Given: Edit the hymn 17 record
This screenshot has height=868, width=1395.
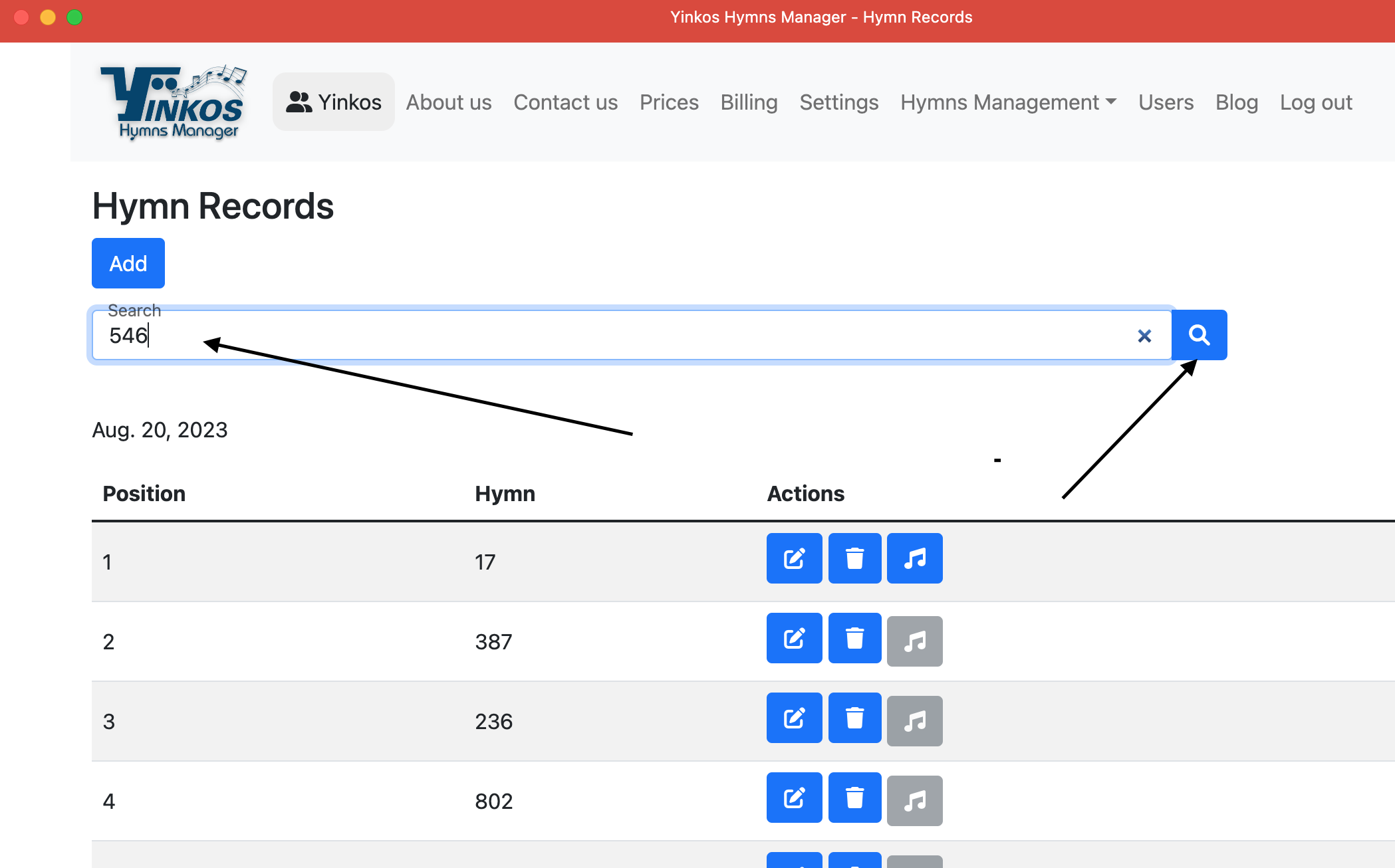Looking at the screenshot, I should [x=794, y=558].
